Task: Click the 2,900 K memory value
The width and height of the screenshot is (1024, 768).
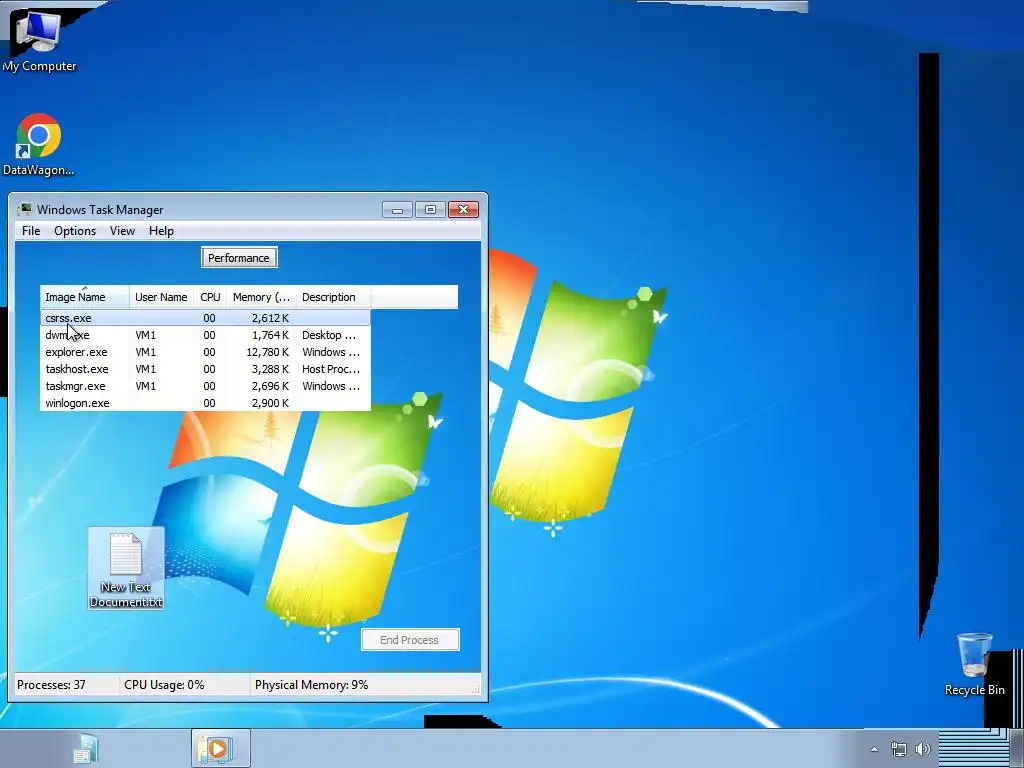Action: (x=270, y=403)
